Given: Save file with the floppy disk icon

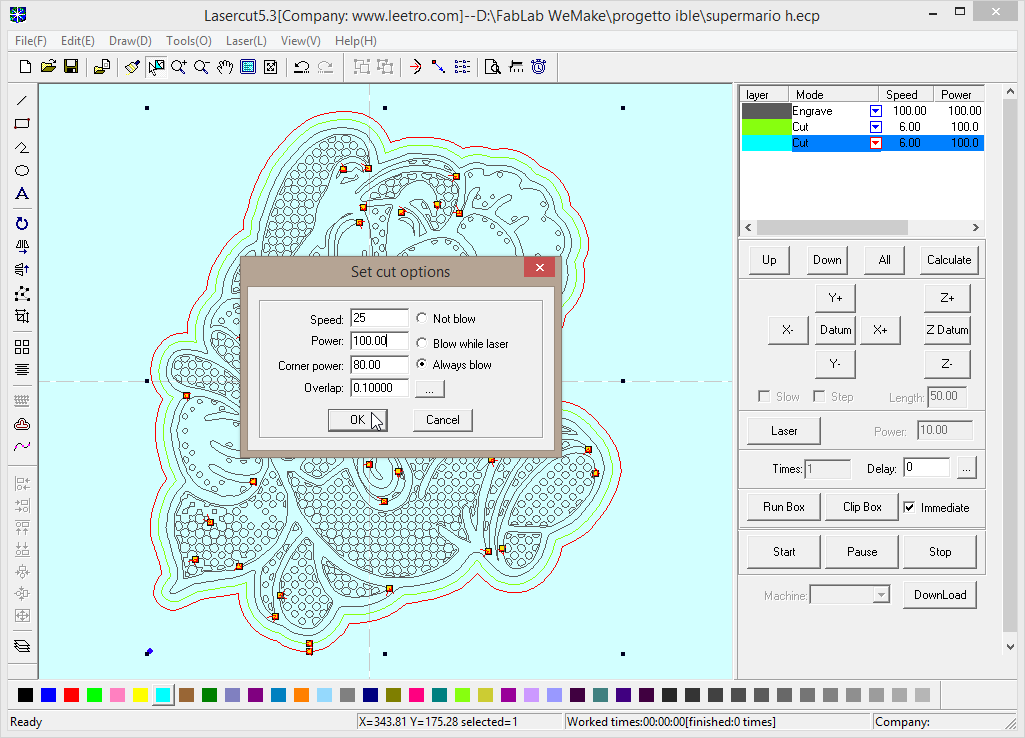Looking at the screenshot, I should (x=71, y=67).
